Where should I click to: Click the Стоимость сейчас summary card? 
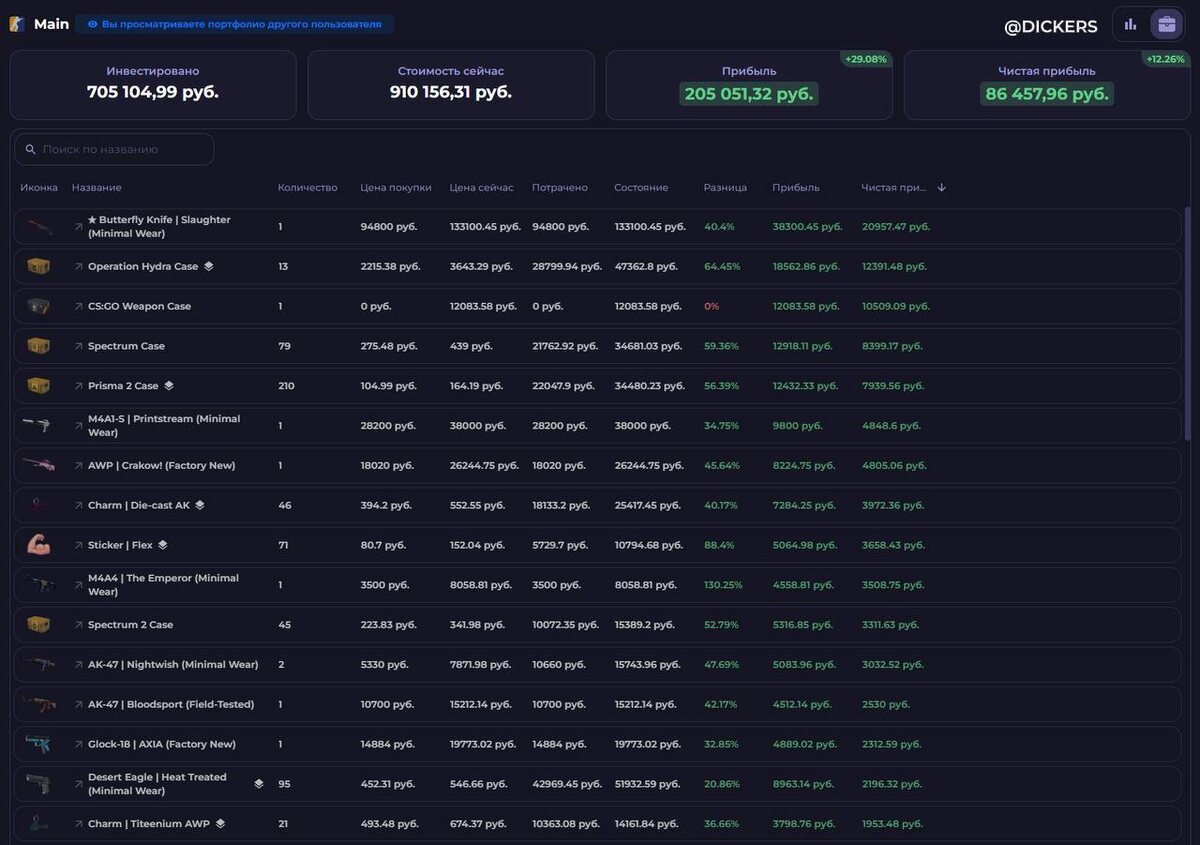point(451,85)
